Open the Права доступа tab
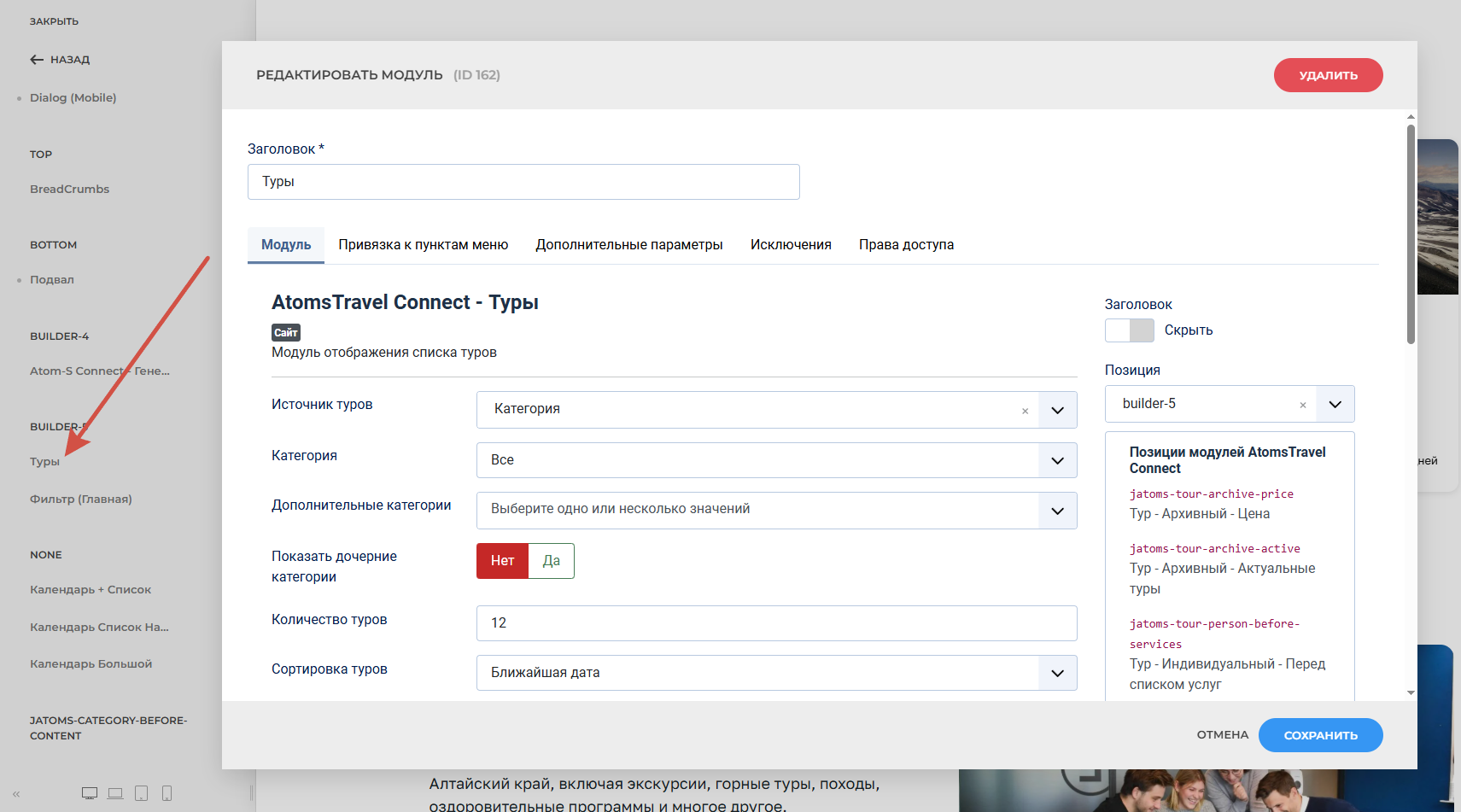This screenshot has width=1461, height=812. [906, 245]
